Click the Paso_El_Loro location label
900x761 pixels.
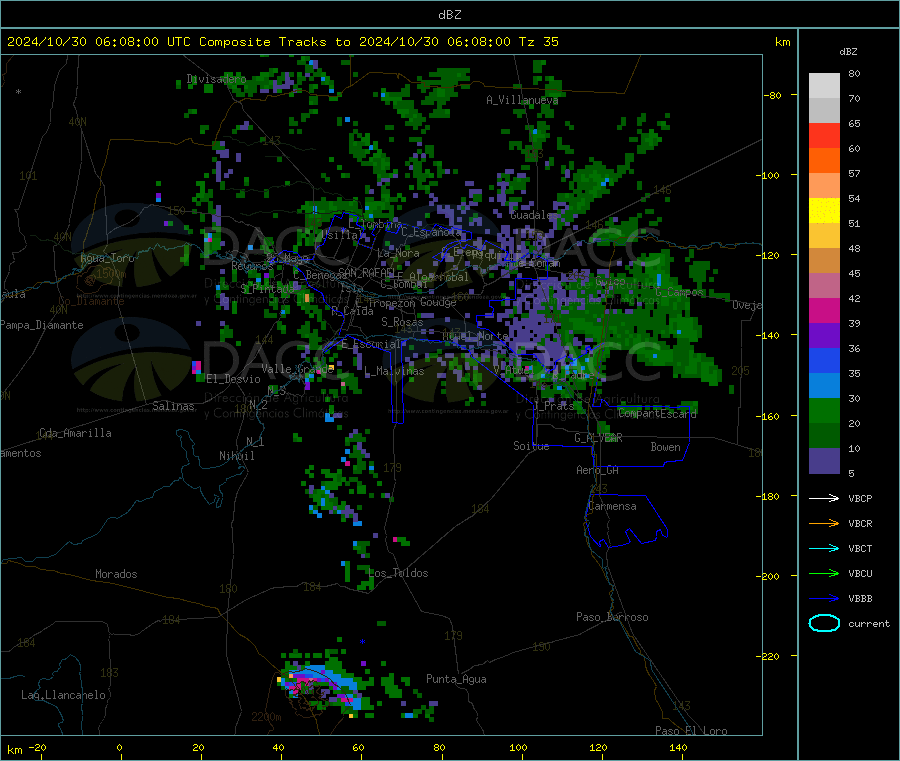(691, 731)
